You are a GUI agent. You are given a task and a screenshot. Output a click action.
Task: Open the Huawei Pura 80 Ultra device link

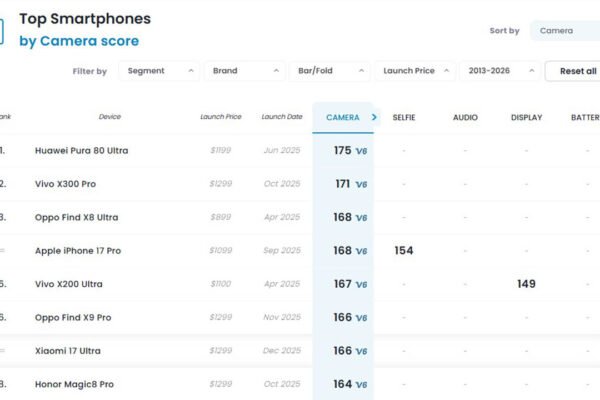(81, 151)
